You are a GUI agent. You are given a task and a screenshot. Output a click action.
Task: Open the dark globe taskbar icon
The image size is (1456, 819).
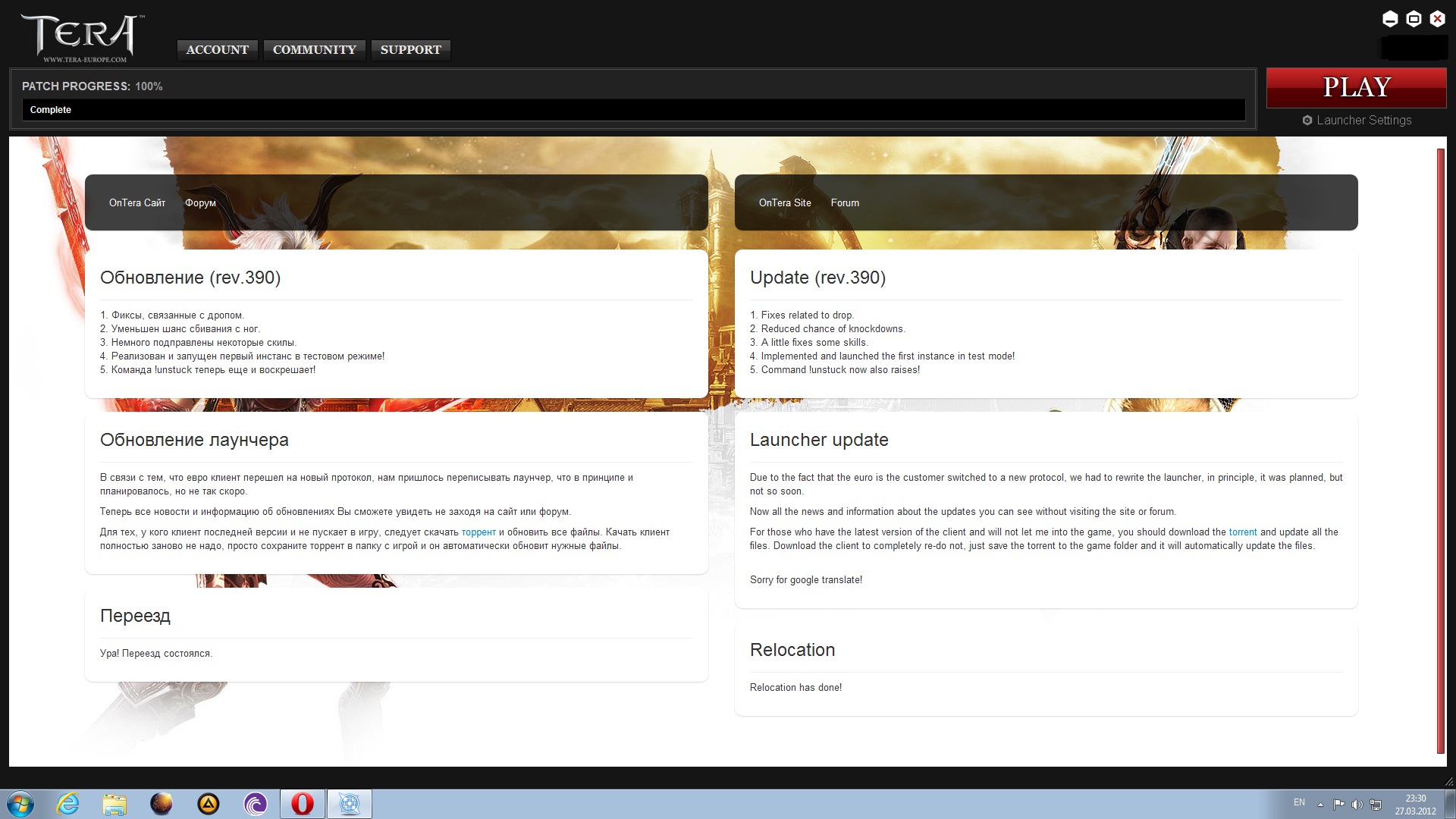click(162, 804)
